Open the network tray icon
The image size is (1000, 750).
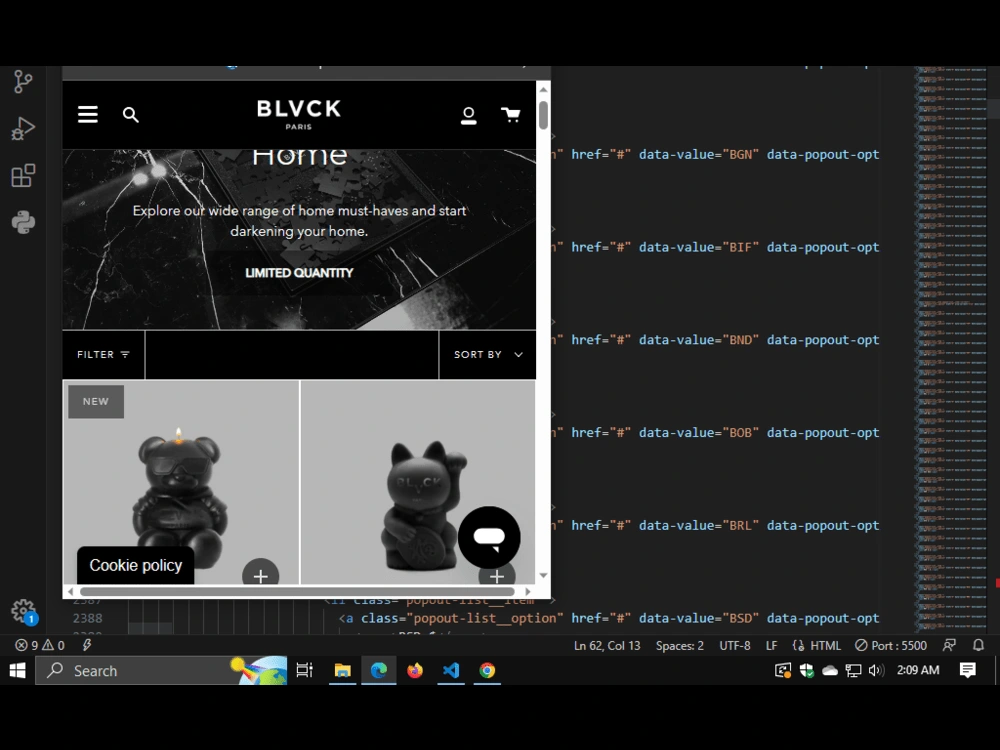click(853, 670)
